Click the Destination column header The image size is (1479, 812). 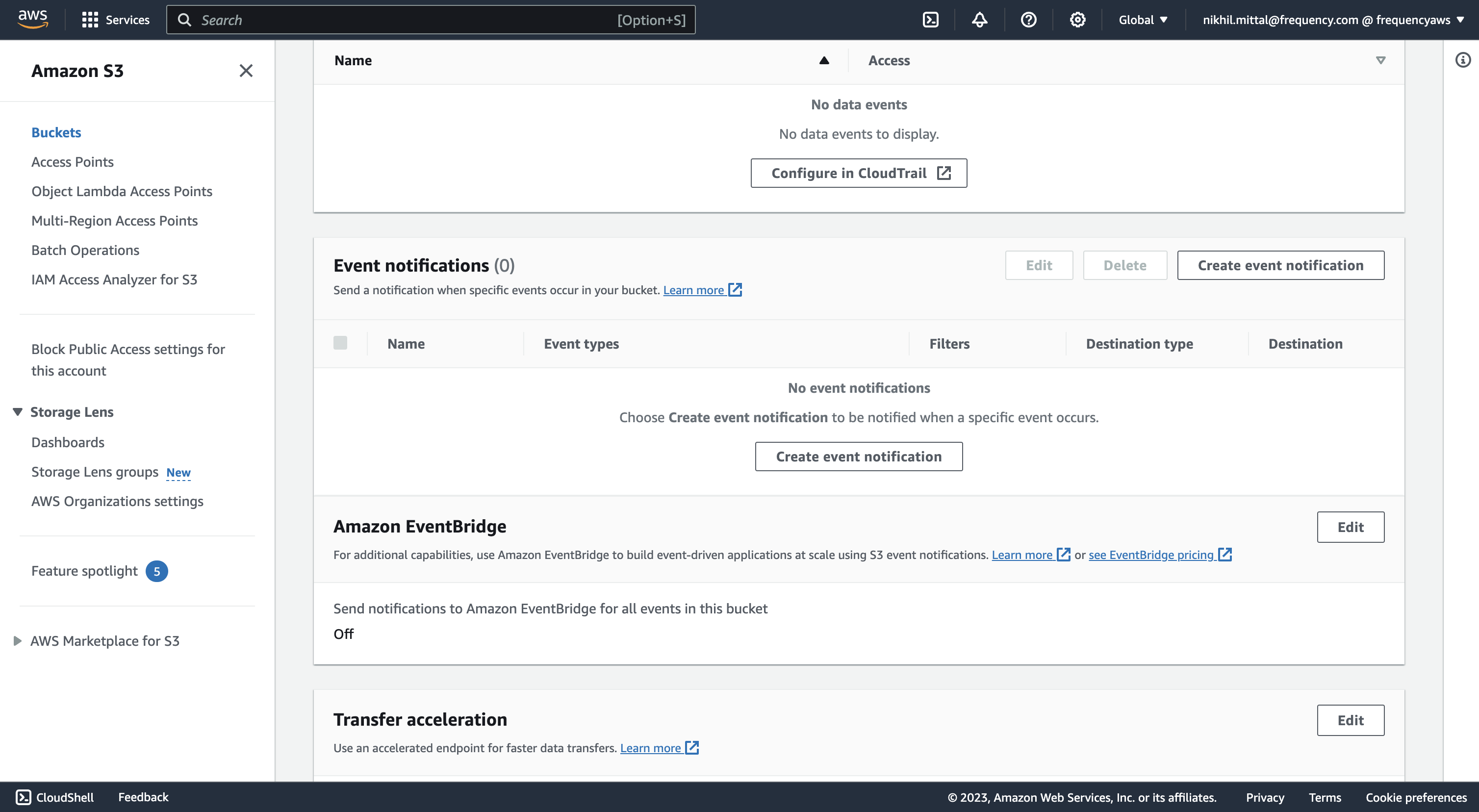click(1305, 344)
